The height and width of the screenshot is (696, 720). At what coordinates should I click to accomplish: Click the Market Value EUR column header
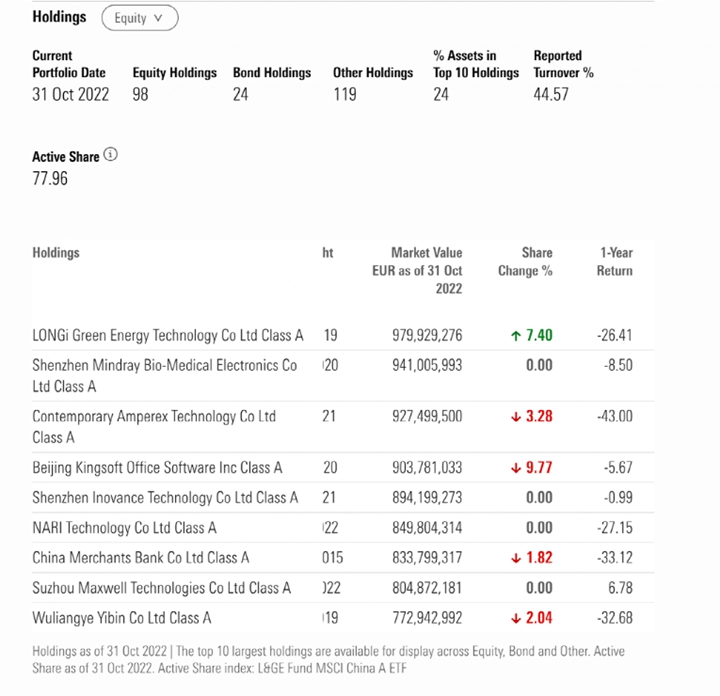point(417,270)
